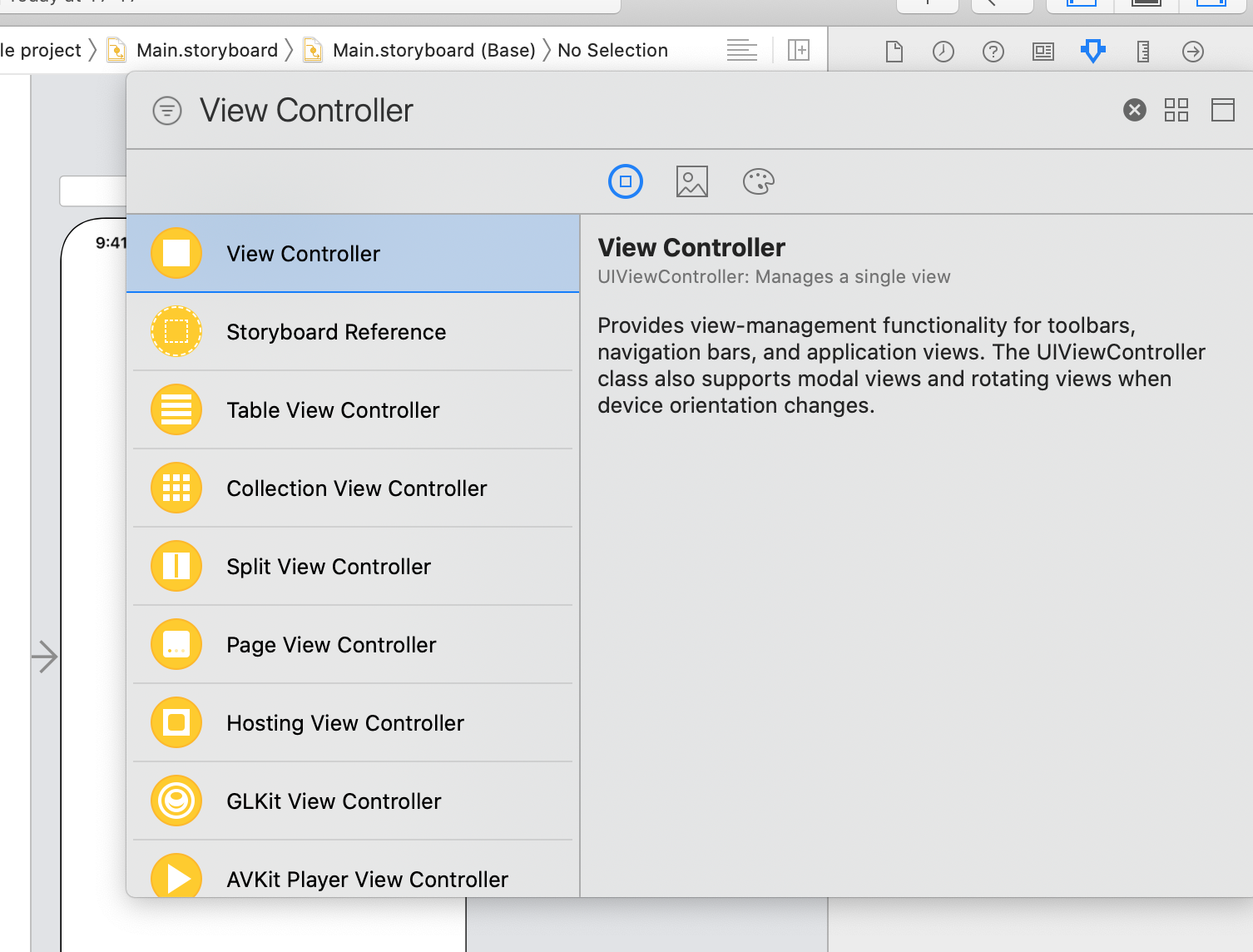Toggle grid view in the library
This screenshot has height=952, width=1253.
point(1176,109)
